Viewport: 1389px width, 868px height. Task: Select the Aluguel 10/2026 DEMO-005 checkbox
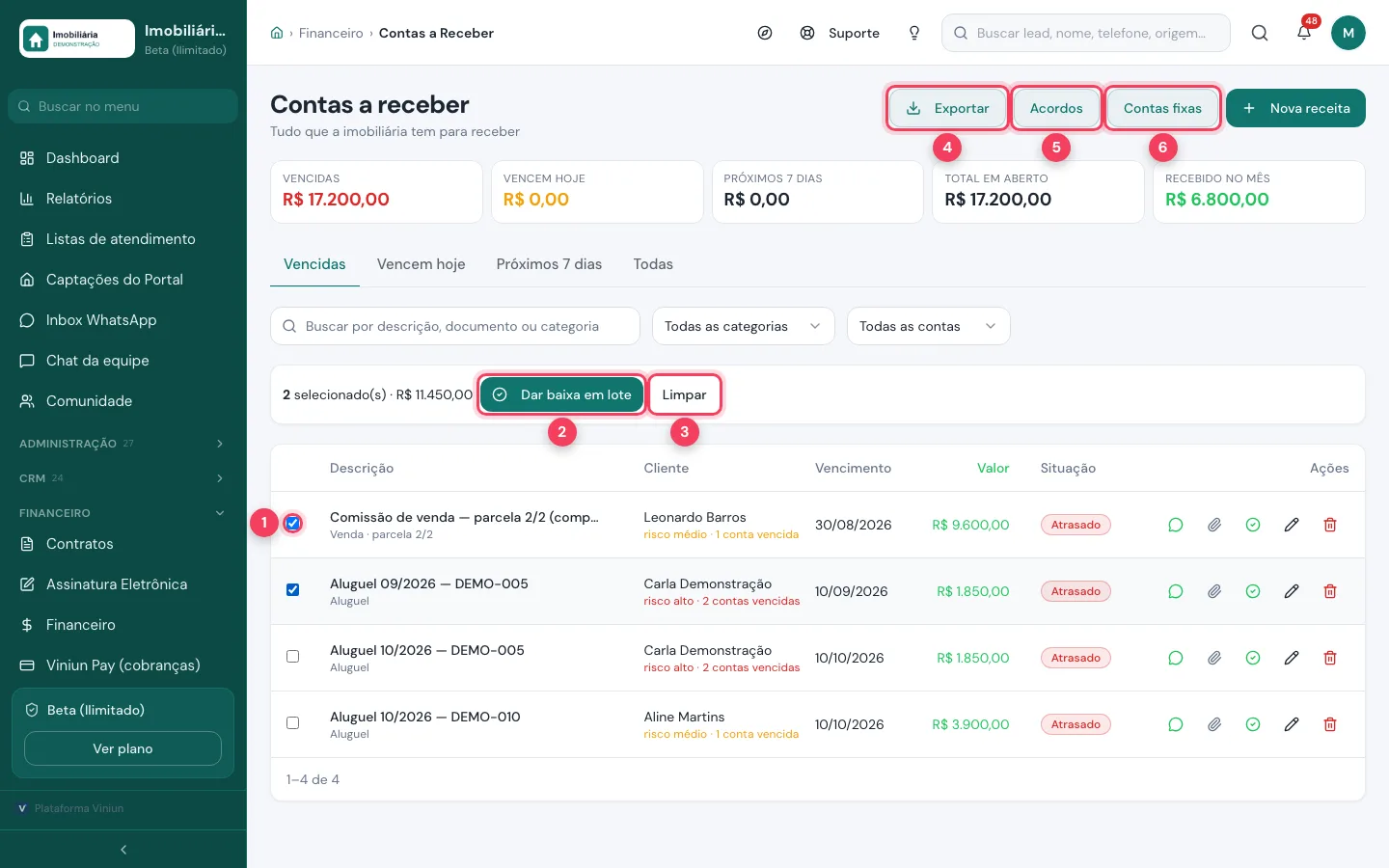(x=292, y=657)
